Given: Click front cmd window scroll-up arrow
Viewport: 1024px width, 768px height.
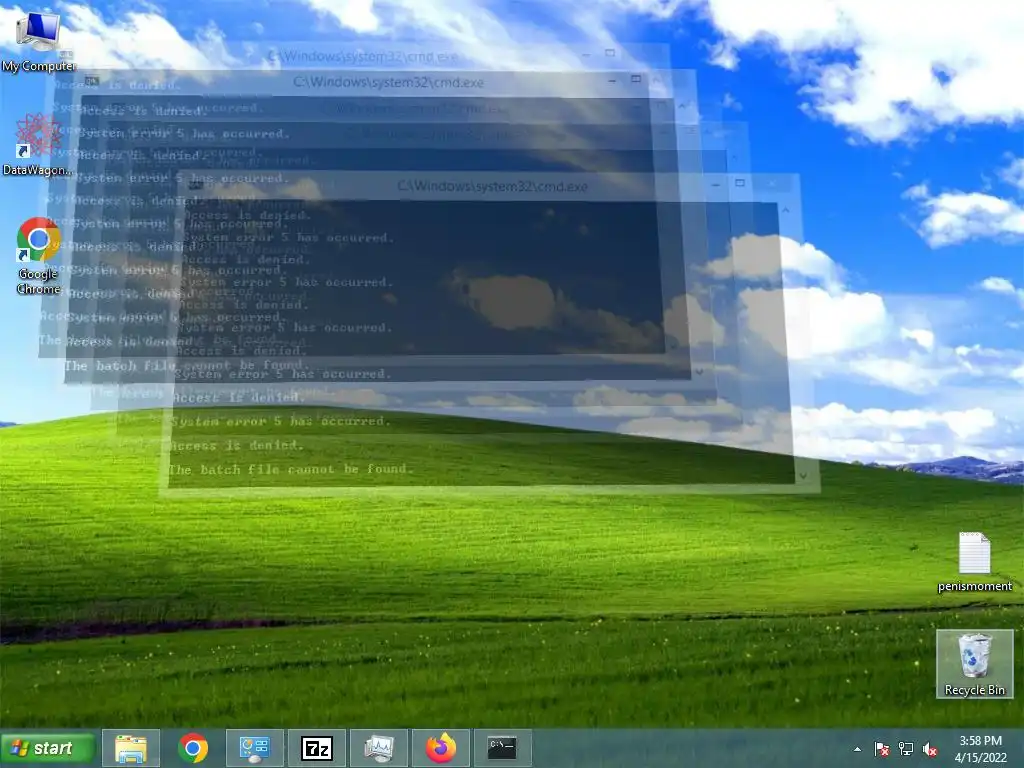Looking at the screenshot, I should coord(786,210).
